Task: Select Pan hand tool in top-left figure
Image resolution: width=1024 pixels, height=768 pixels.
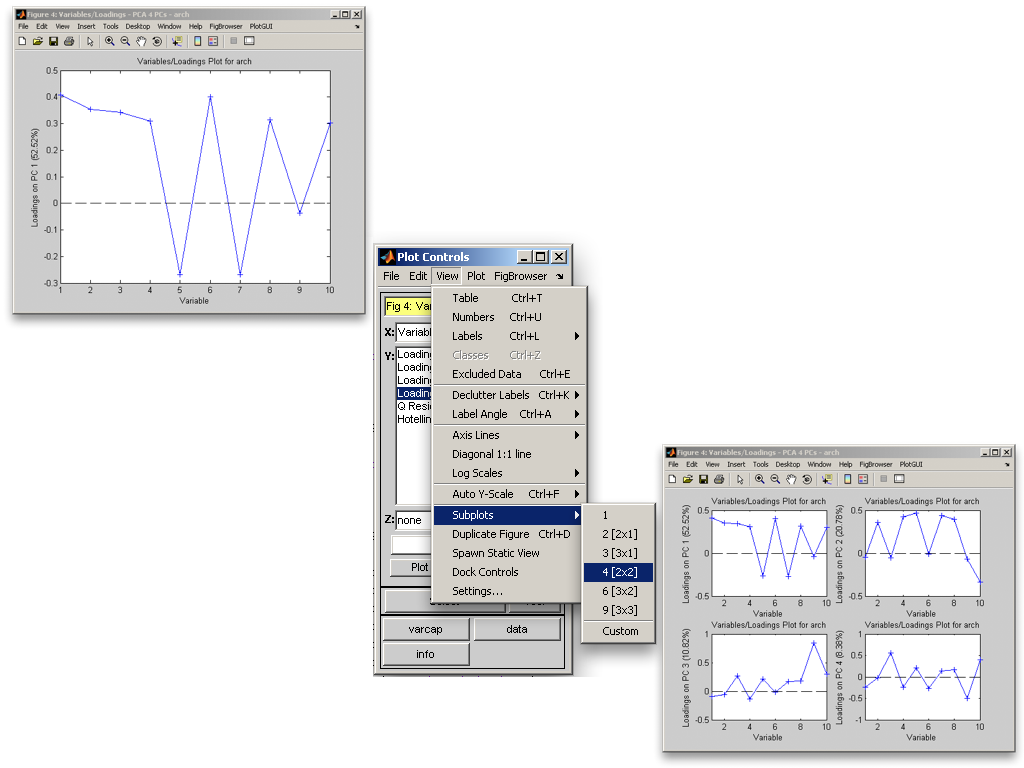Action: coord(141,41)
